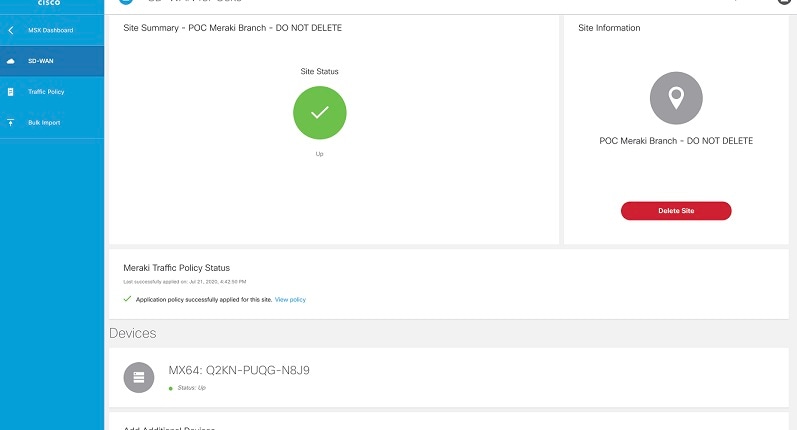
Task: Click the Site Information heading
Action: pos(609,28)
